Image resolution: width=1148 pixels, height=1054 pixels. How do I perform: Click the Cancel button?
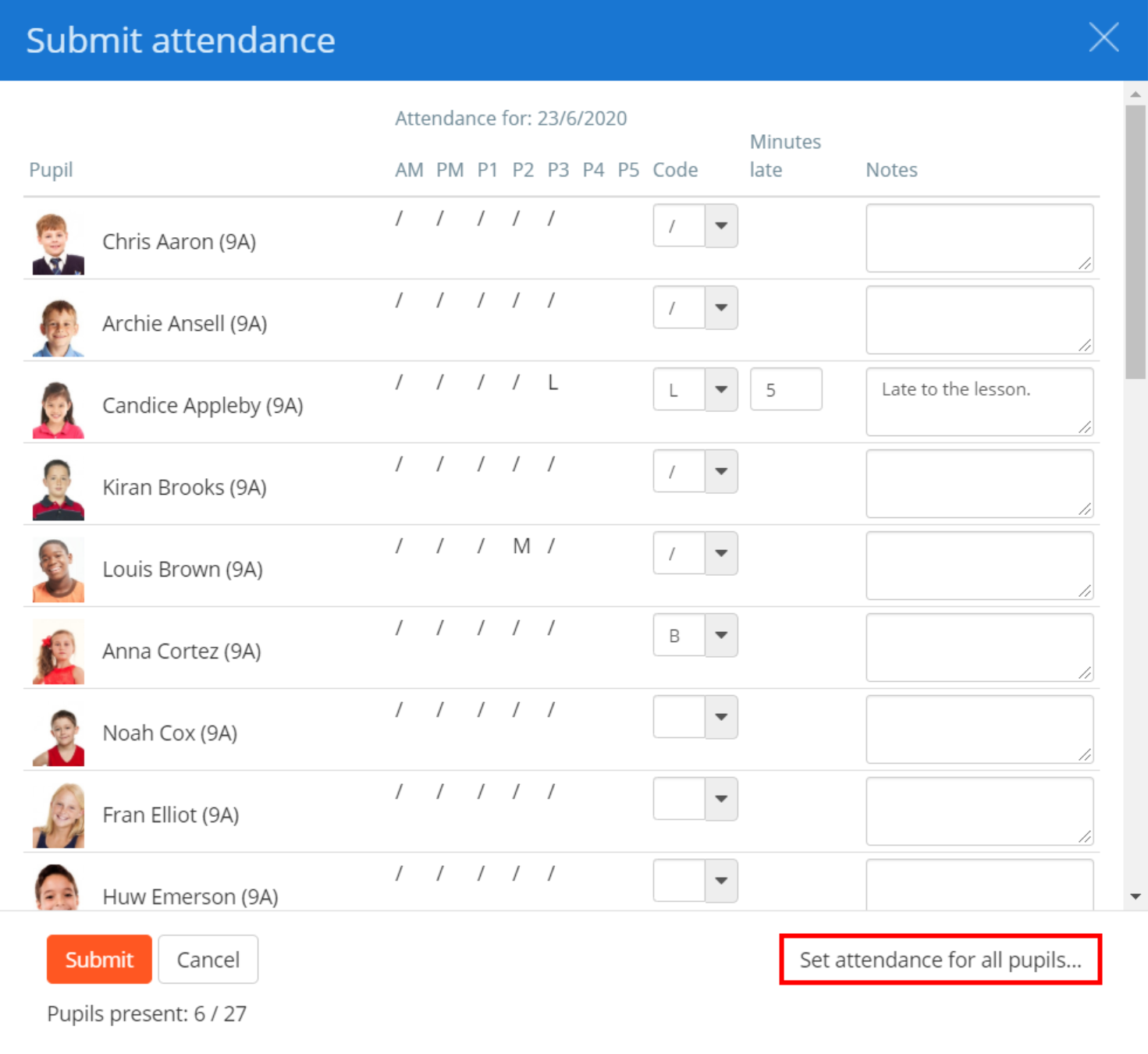pyautogui.click(x=208, y=959)
